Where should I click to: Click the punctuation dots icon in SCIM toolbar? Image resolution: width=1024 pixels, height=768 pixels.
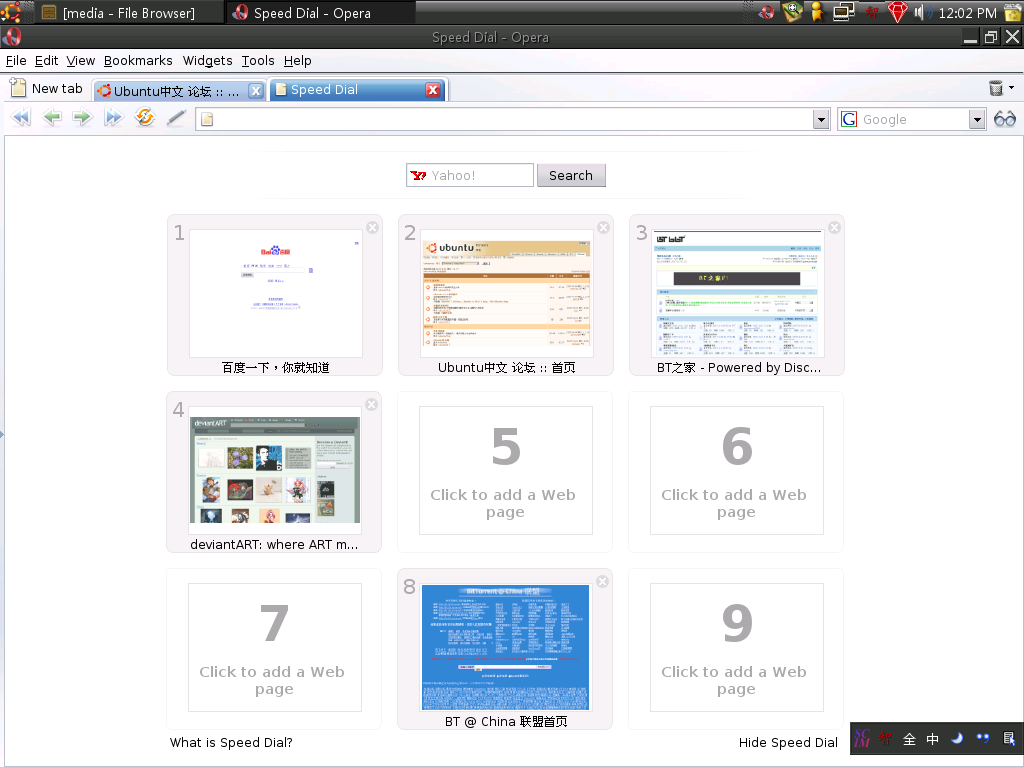[983, 739]
